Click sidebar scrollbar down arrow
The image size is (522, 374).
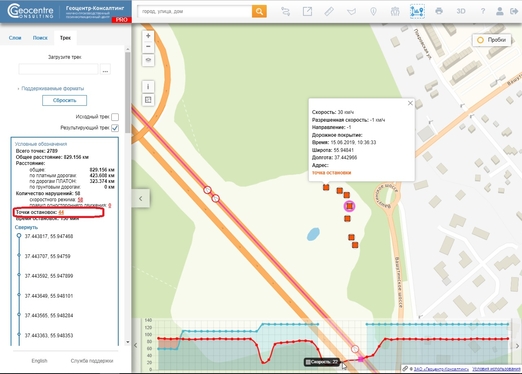point(127,342)
